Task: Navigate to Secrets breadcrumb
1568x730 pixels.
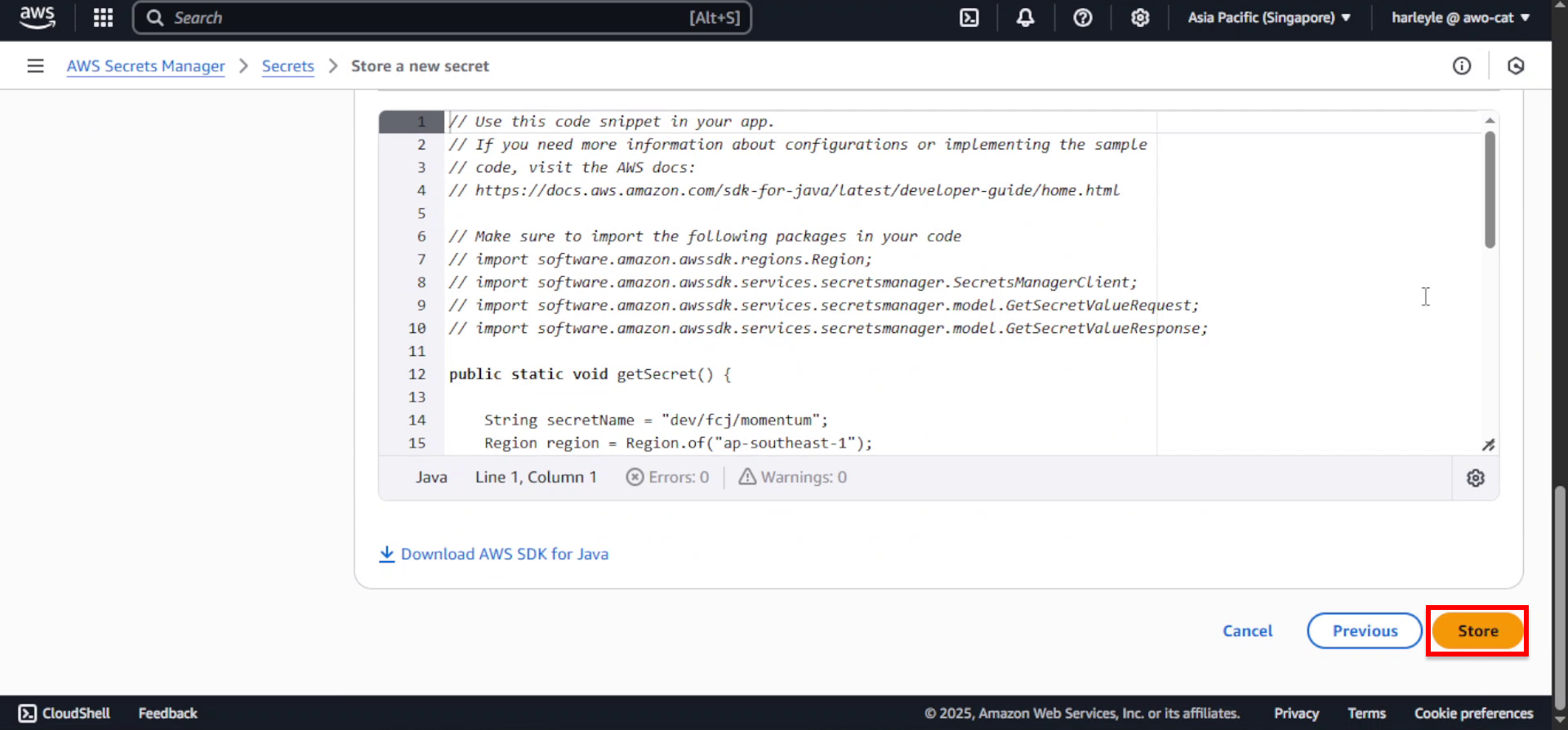Action: [x=287, y=66]
